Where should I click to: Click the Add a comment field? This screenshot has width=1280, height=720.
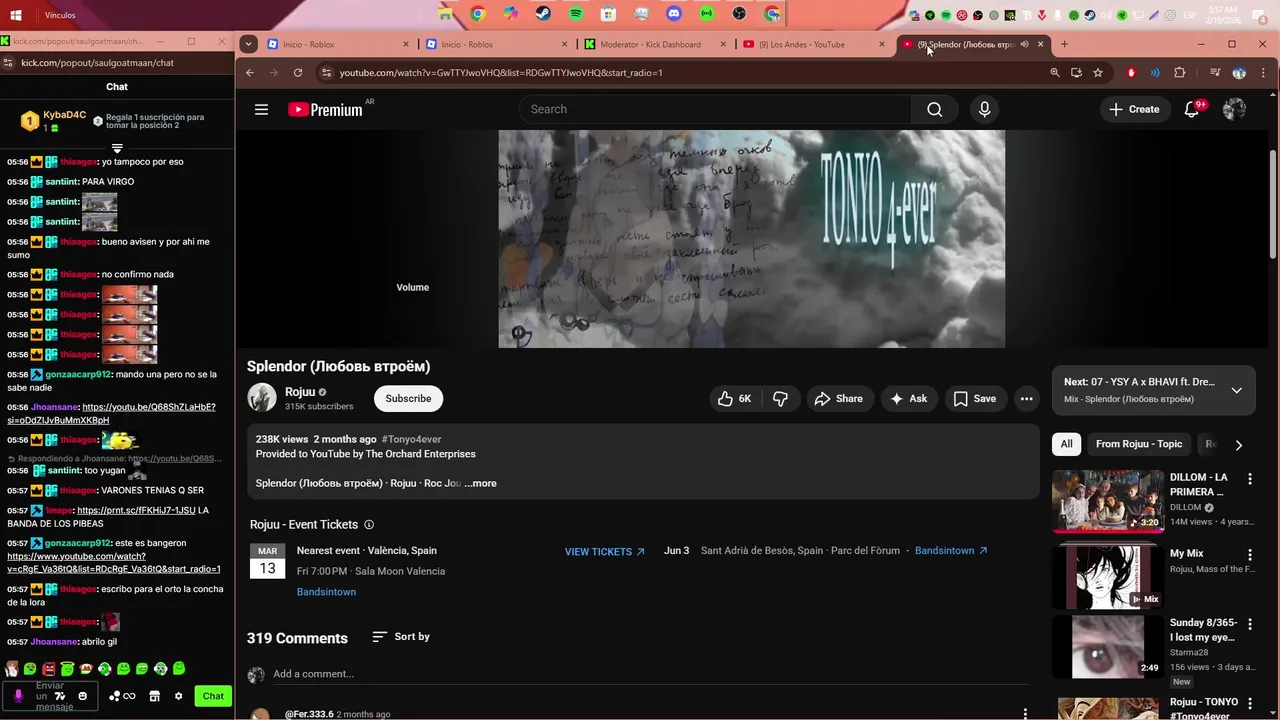650,674
